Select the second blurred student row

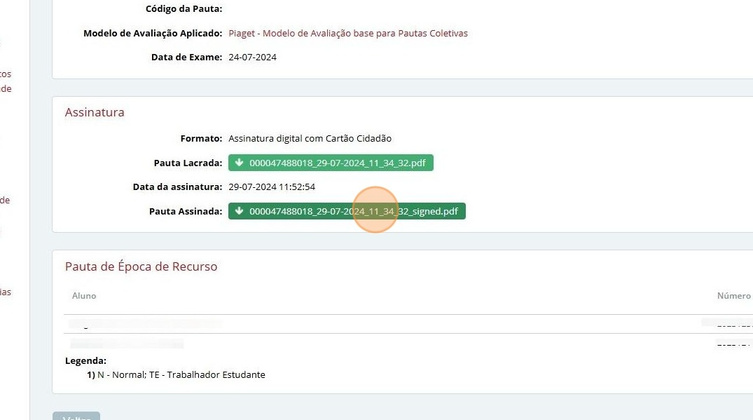pos(408,343)
